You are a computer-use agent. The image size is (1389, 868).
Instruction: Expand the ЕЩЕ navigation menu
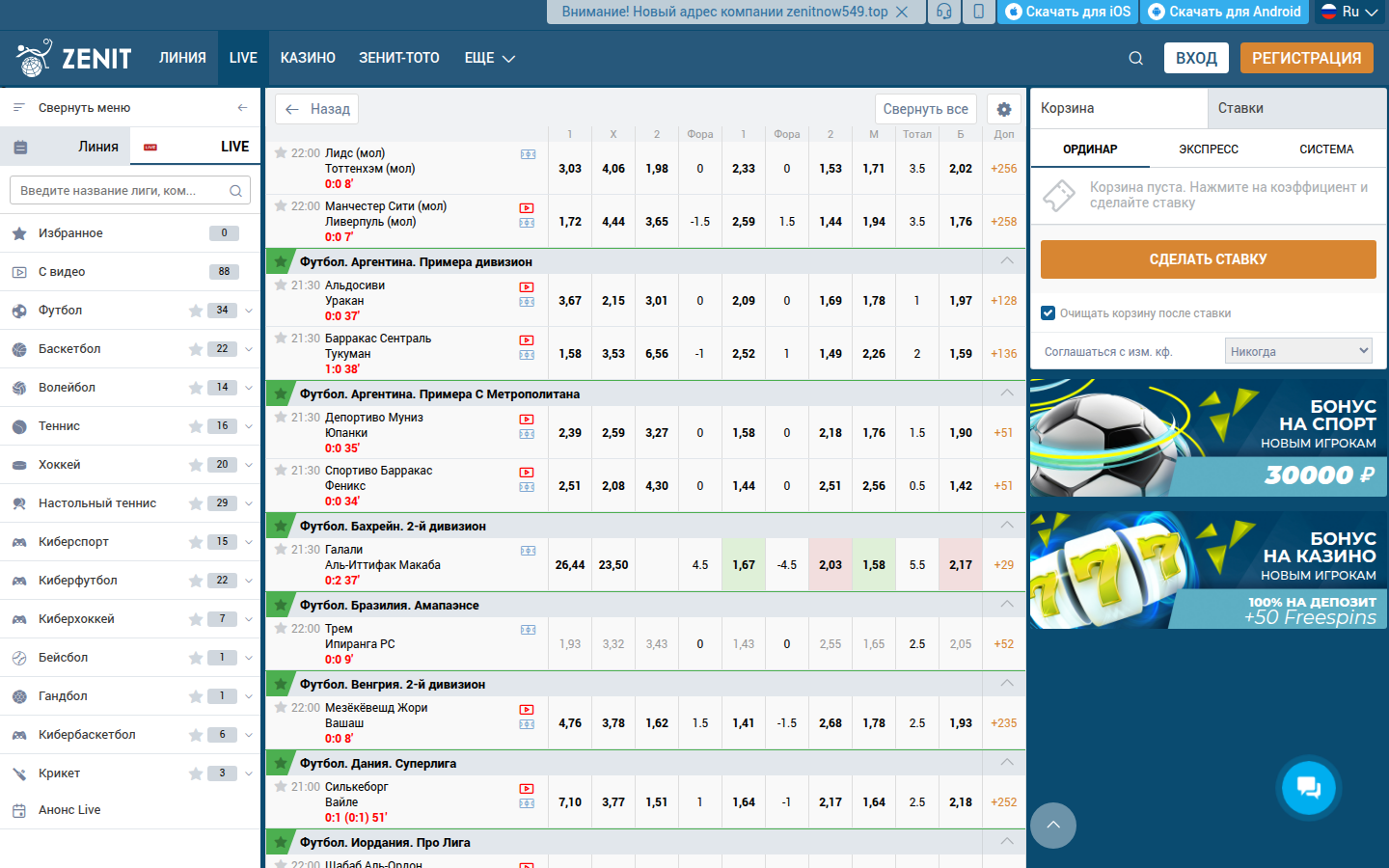click(x=489, y=58)
